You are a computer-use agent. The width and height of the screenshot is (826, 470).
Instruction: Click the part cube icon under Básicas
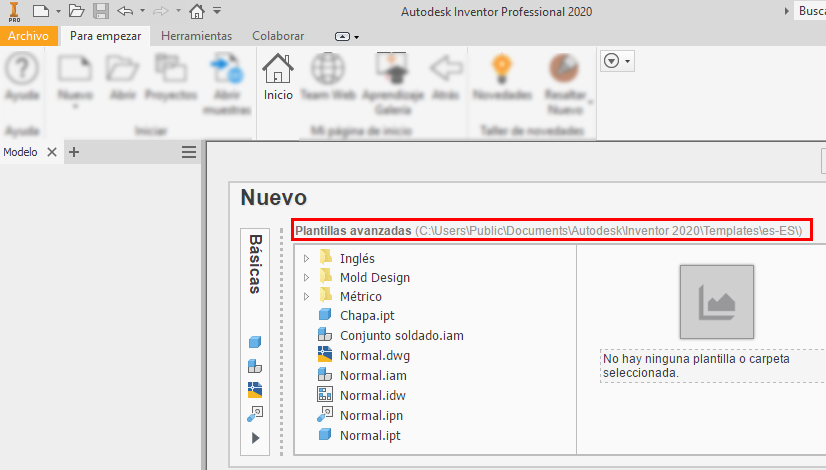coord(255,342)
